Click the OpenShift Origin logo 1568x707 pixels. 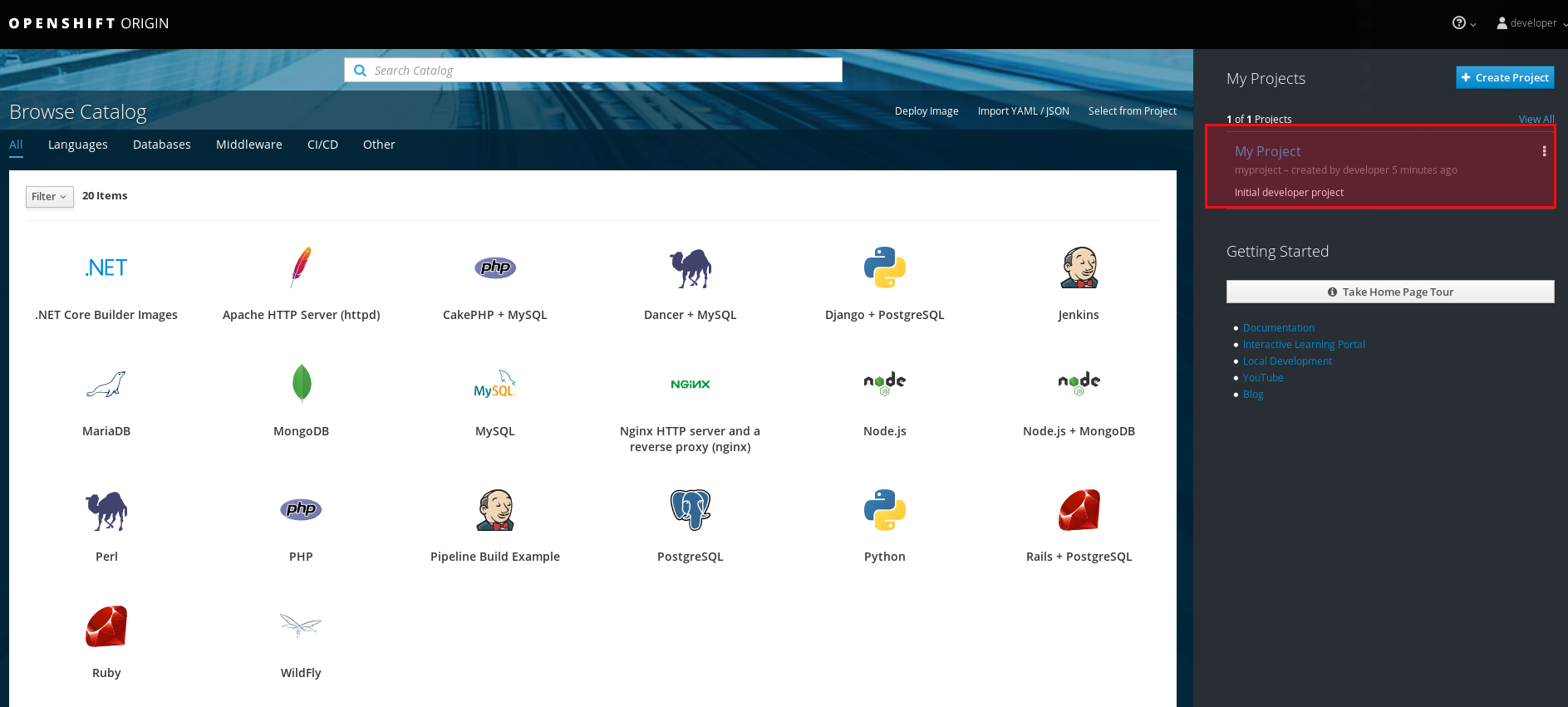pyautogui.click(x=89, y=23)
